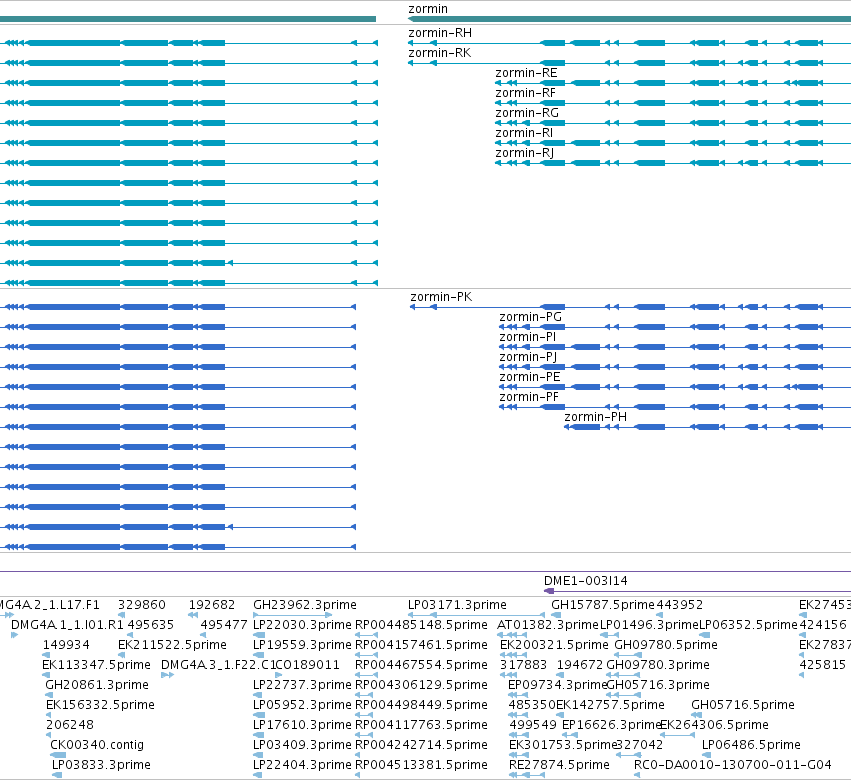Viewport: 851px width, 780px height.
Task: Open the EK156332.5prime EST label
Action: click(x=100, y=706)
